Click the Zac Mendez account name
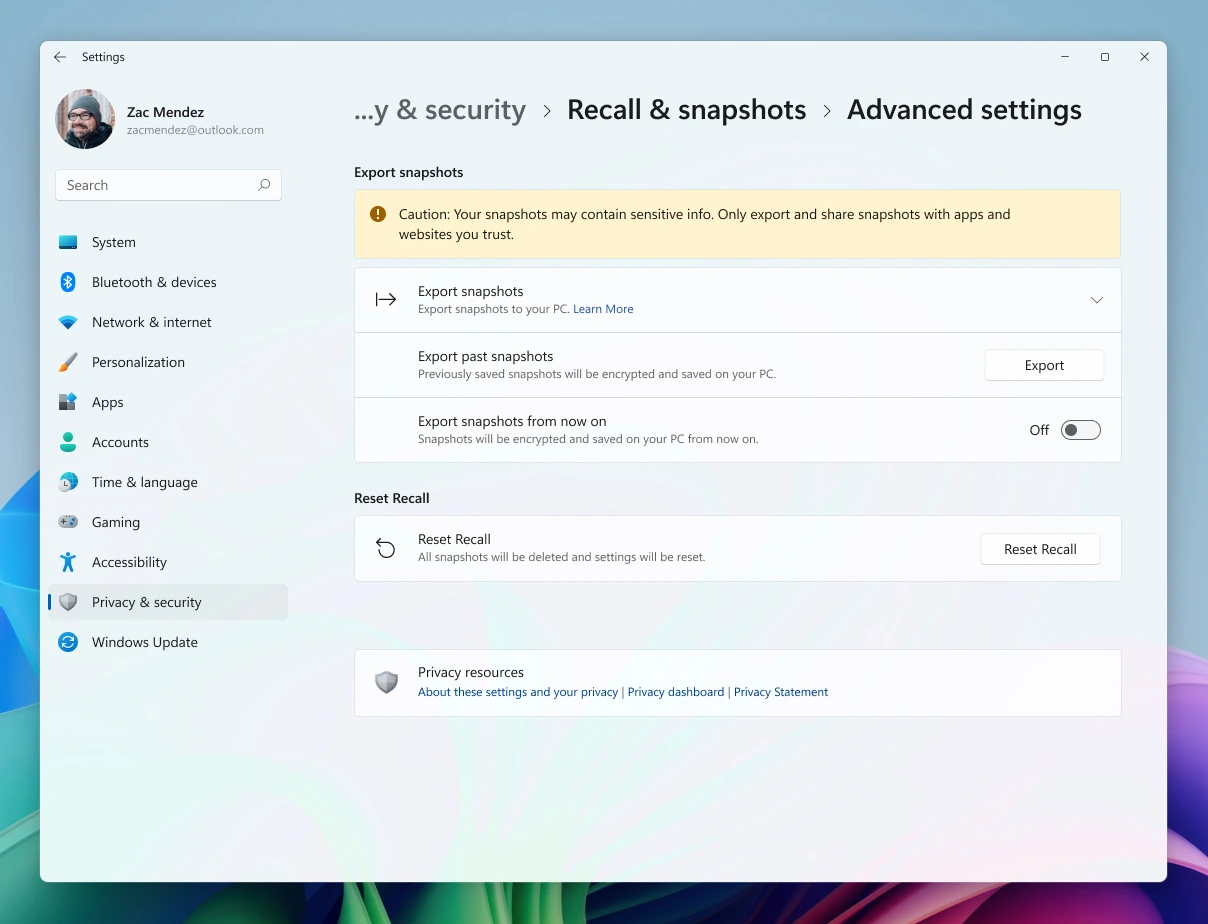The height and width of the screenshot is (924, 1208). (x=165, y=112)
